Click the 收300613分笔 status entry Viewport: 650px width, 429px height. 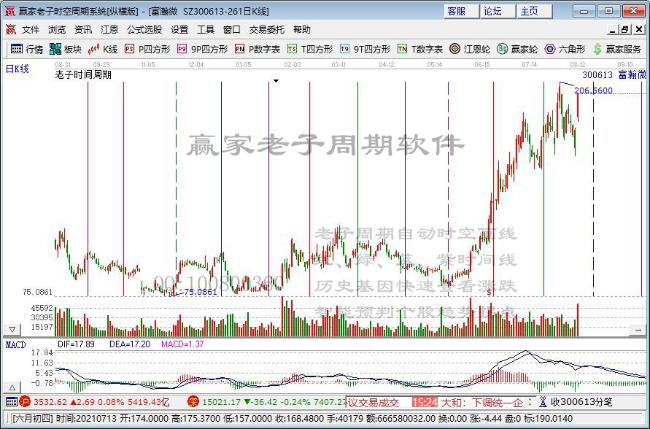click(x=581, y=402)
